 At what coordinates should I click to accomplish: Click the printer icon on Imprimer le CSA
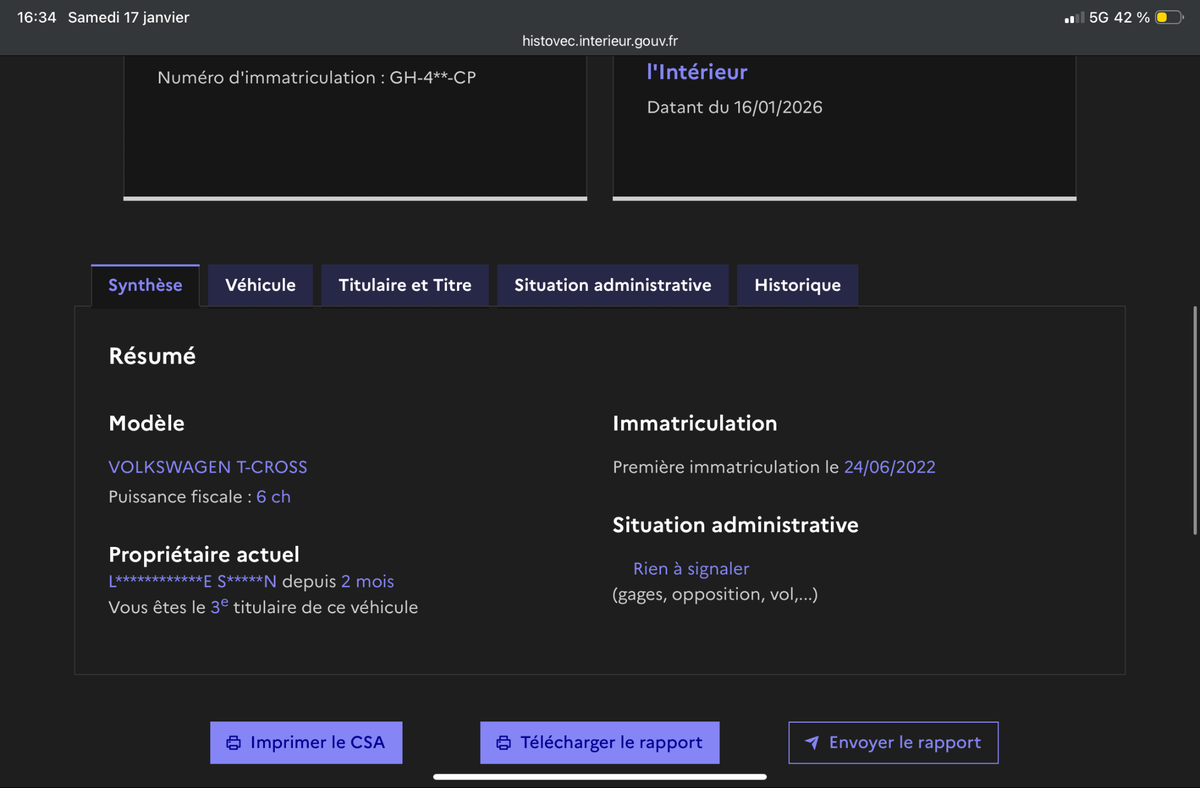pos(234,743)
